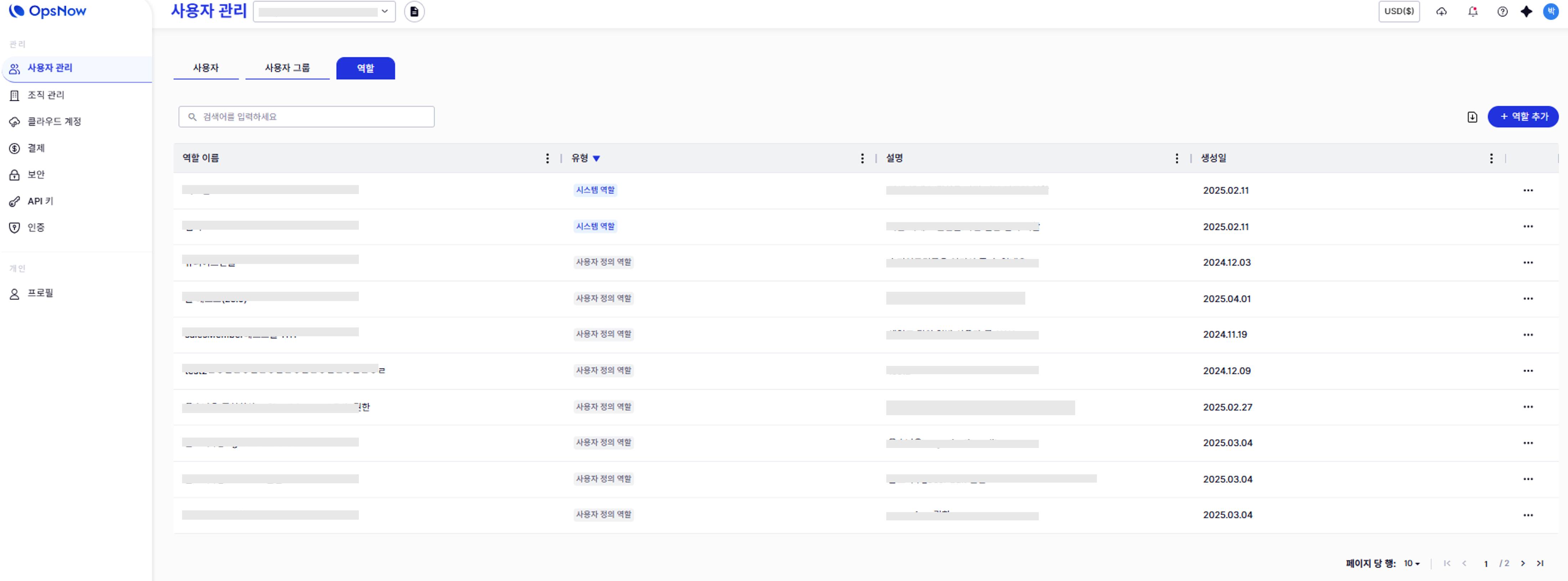Image resolution: width=1568 pixels, height=581 pixels.
Task: Switch to the 사용자 tab
Action: point(206,68)
